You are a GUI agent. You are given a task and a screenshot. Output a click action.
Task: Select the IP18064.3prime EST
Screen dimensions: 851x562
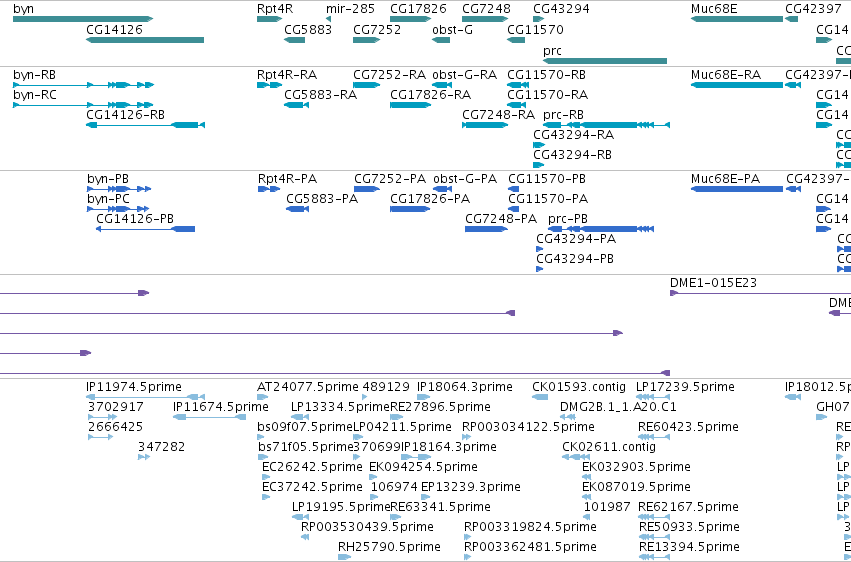pos(424,397)
